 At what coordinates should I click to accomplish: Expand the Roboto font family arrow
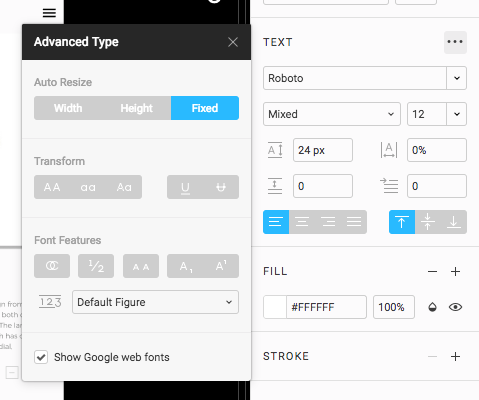click(457, 78)
